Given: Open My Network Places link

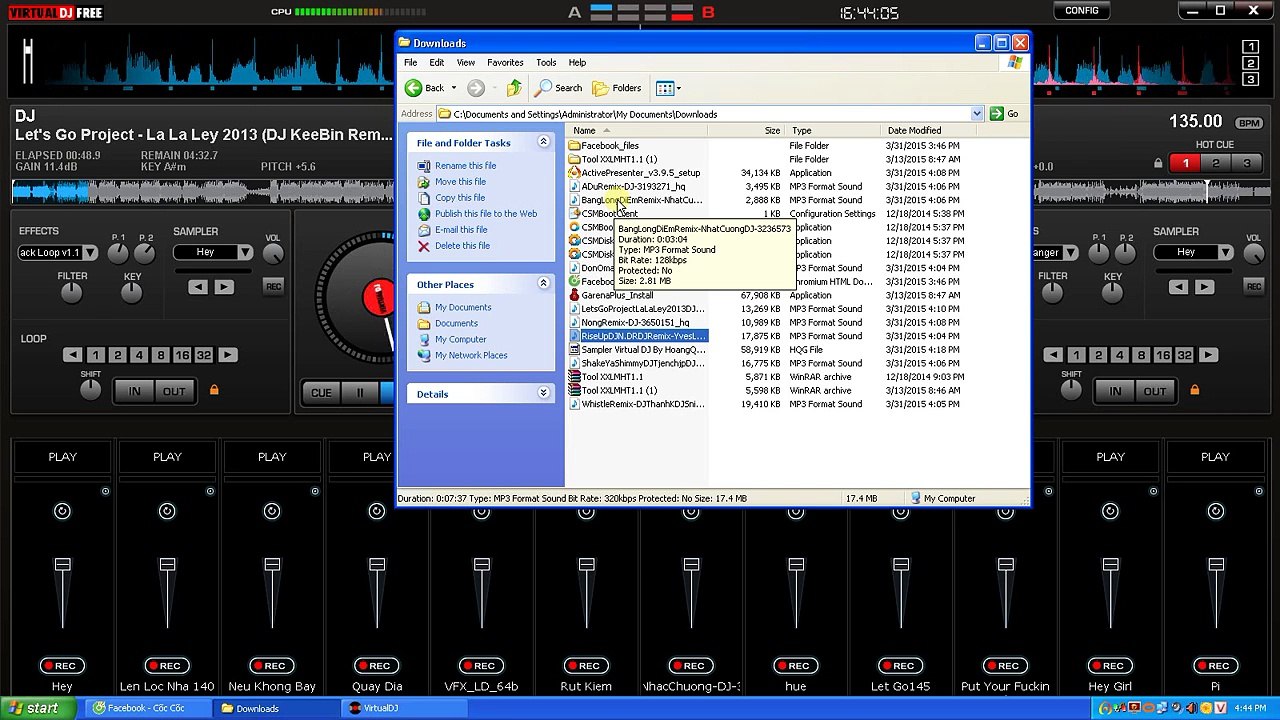Looking at the screenshot, I should 471,355.
